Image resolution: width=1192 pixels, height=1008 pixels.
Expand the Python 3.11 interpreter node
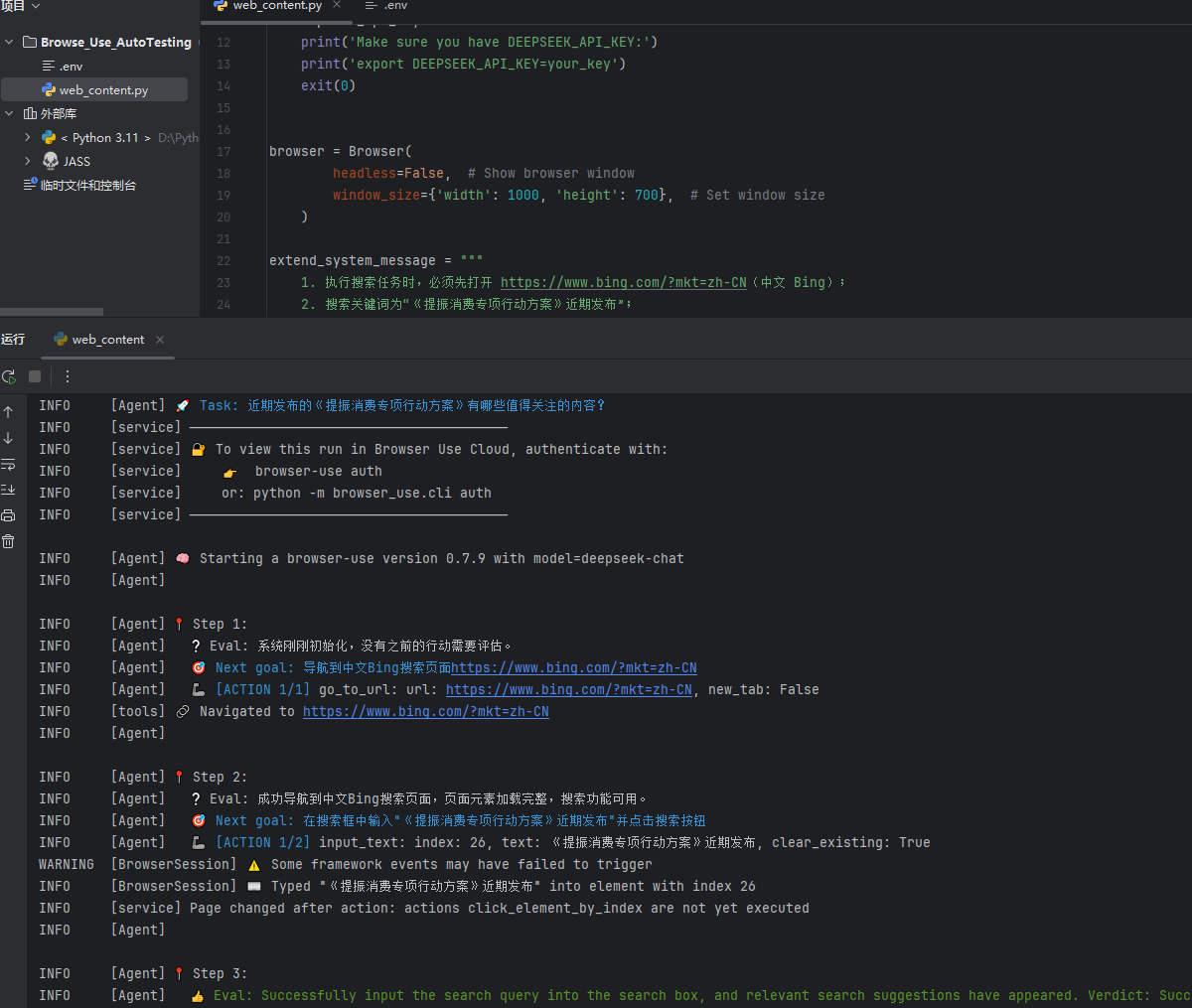[x=27, y=138]
